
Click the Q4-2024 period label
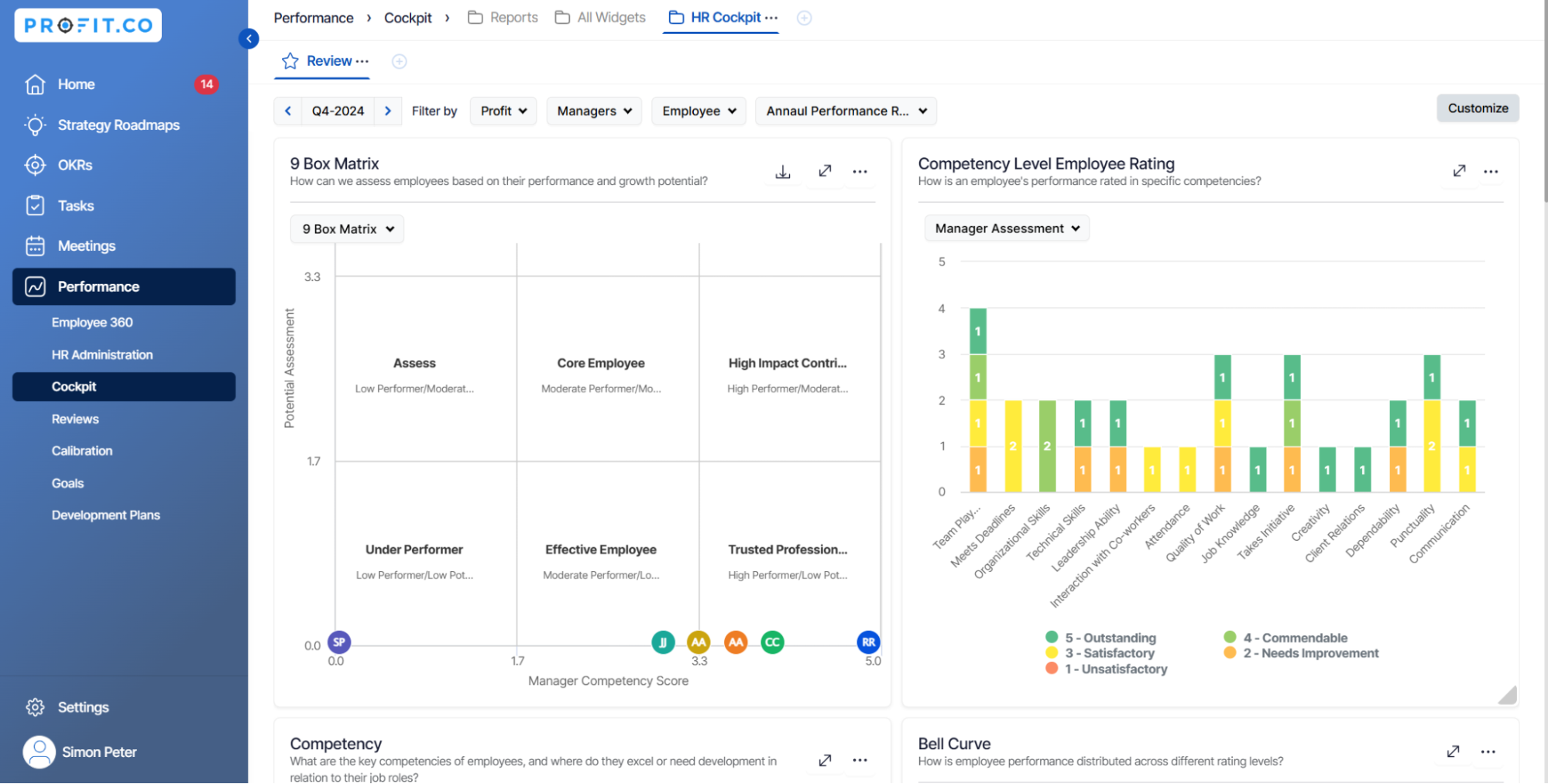tap(338, 111)
